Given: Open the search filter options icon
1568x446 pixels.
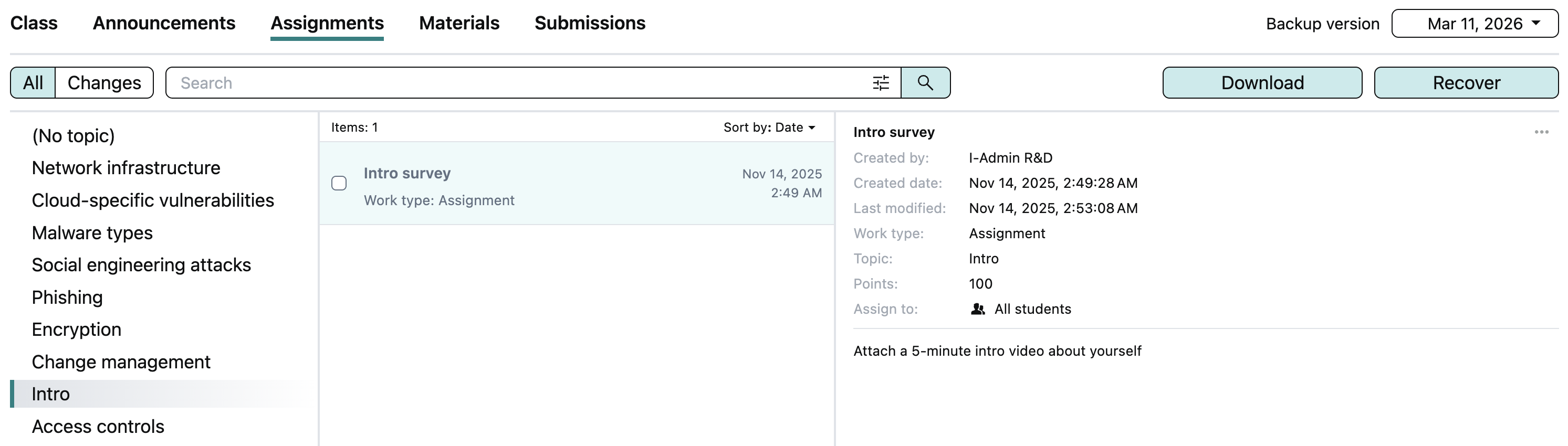Looking at the screenshot, I should [x=880, y=83].
